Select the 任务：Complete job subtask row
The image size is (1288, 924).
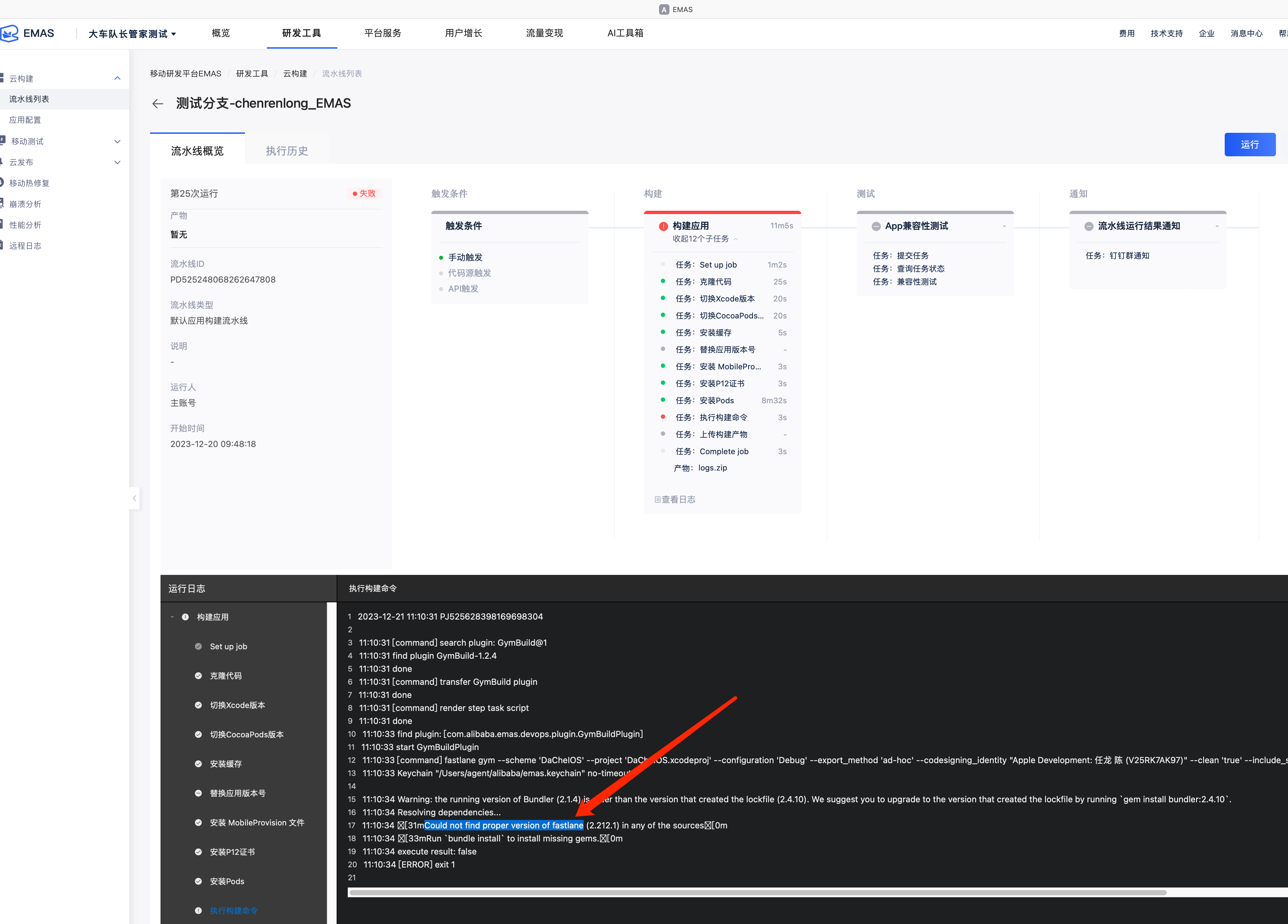tap(724, 452)
